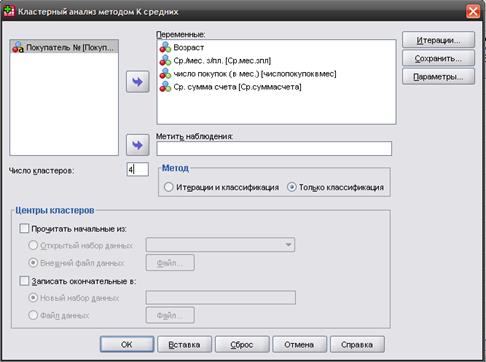Select Покупатель № in the source list
This screenshot has width=486, height=362.
(64, 48)
